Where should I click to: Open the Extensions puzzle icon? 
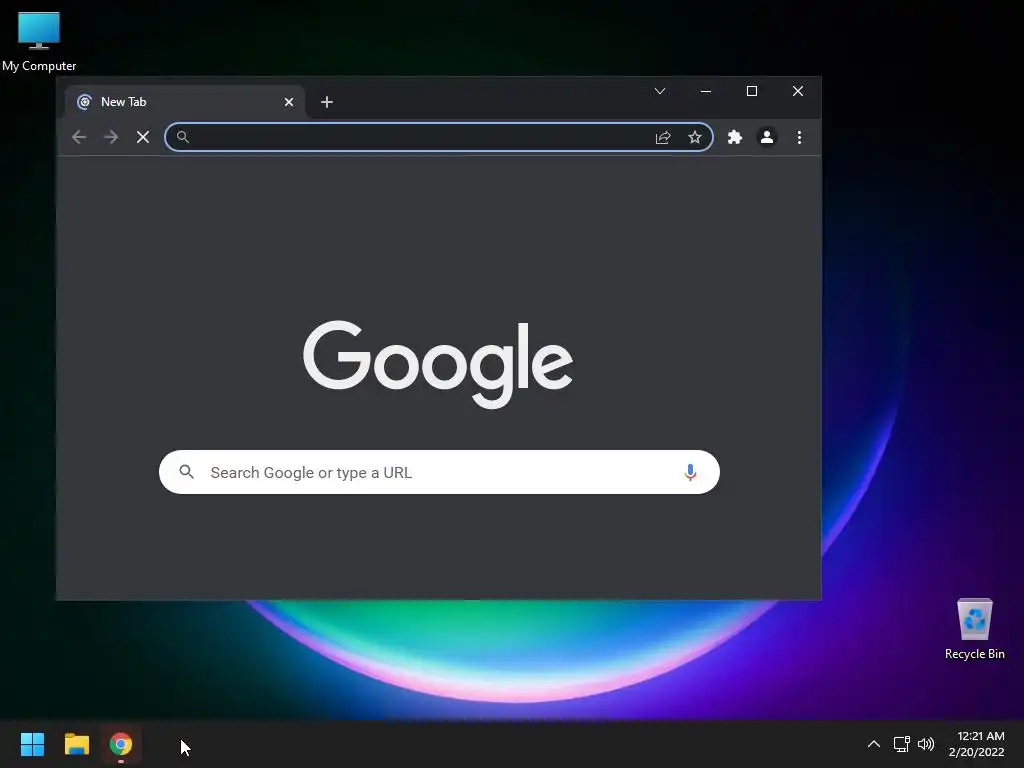(x=735, y=137)
